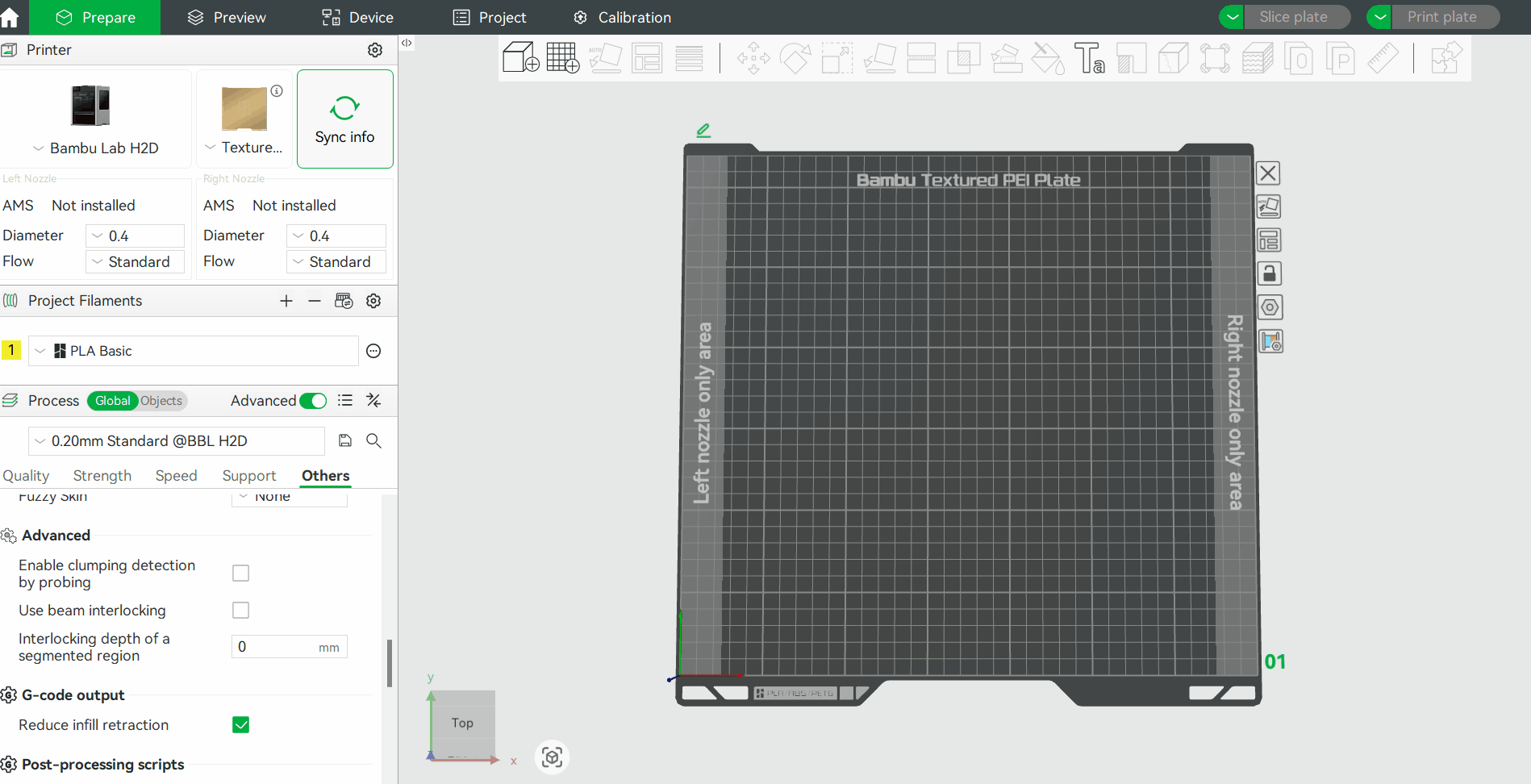Search process settings with magnifier icon
Viewport: 1531px width, 784px height.
click(x=373, y=440)
